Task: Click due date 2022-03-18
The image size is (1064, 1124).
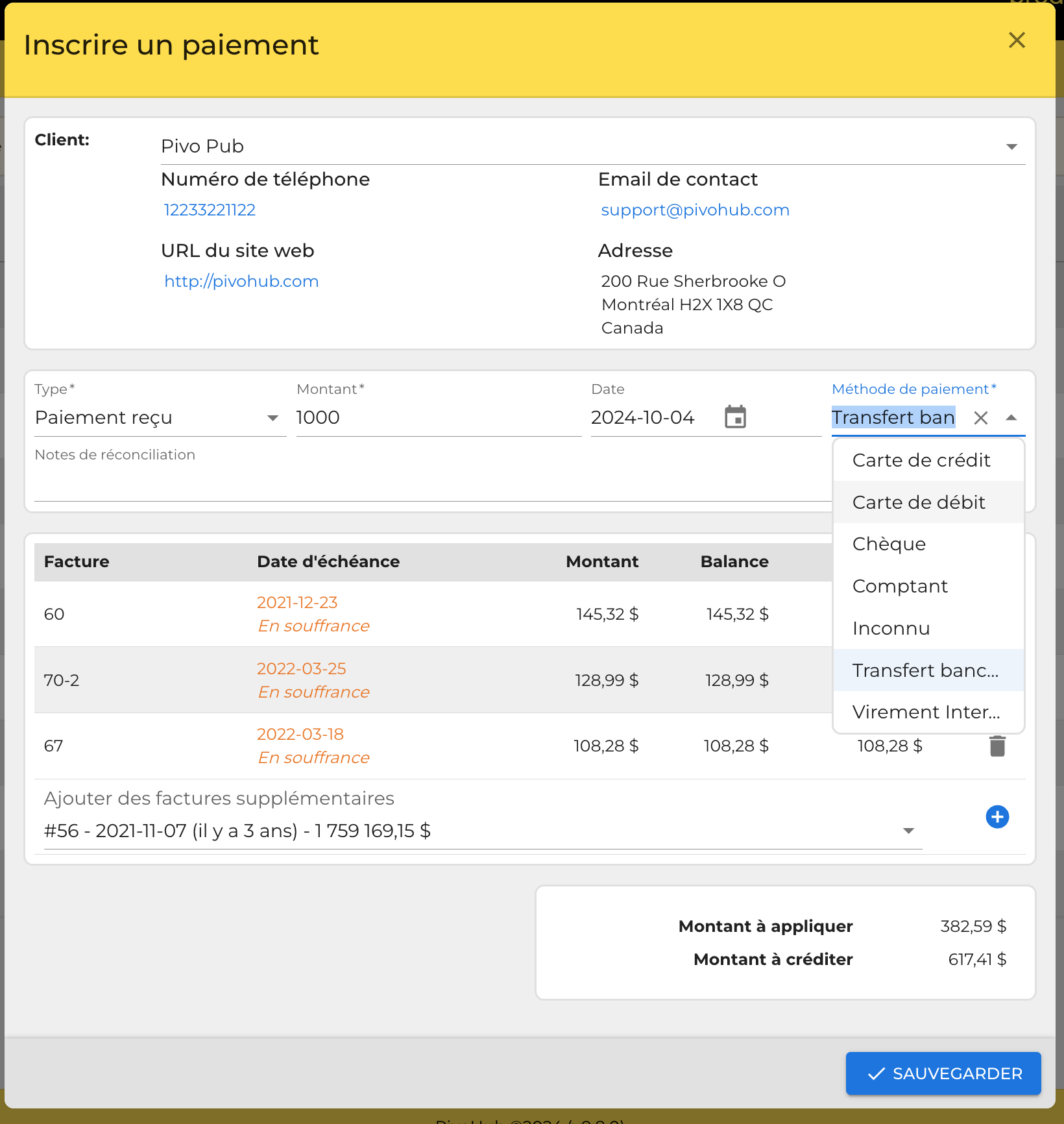Action: 300,735
